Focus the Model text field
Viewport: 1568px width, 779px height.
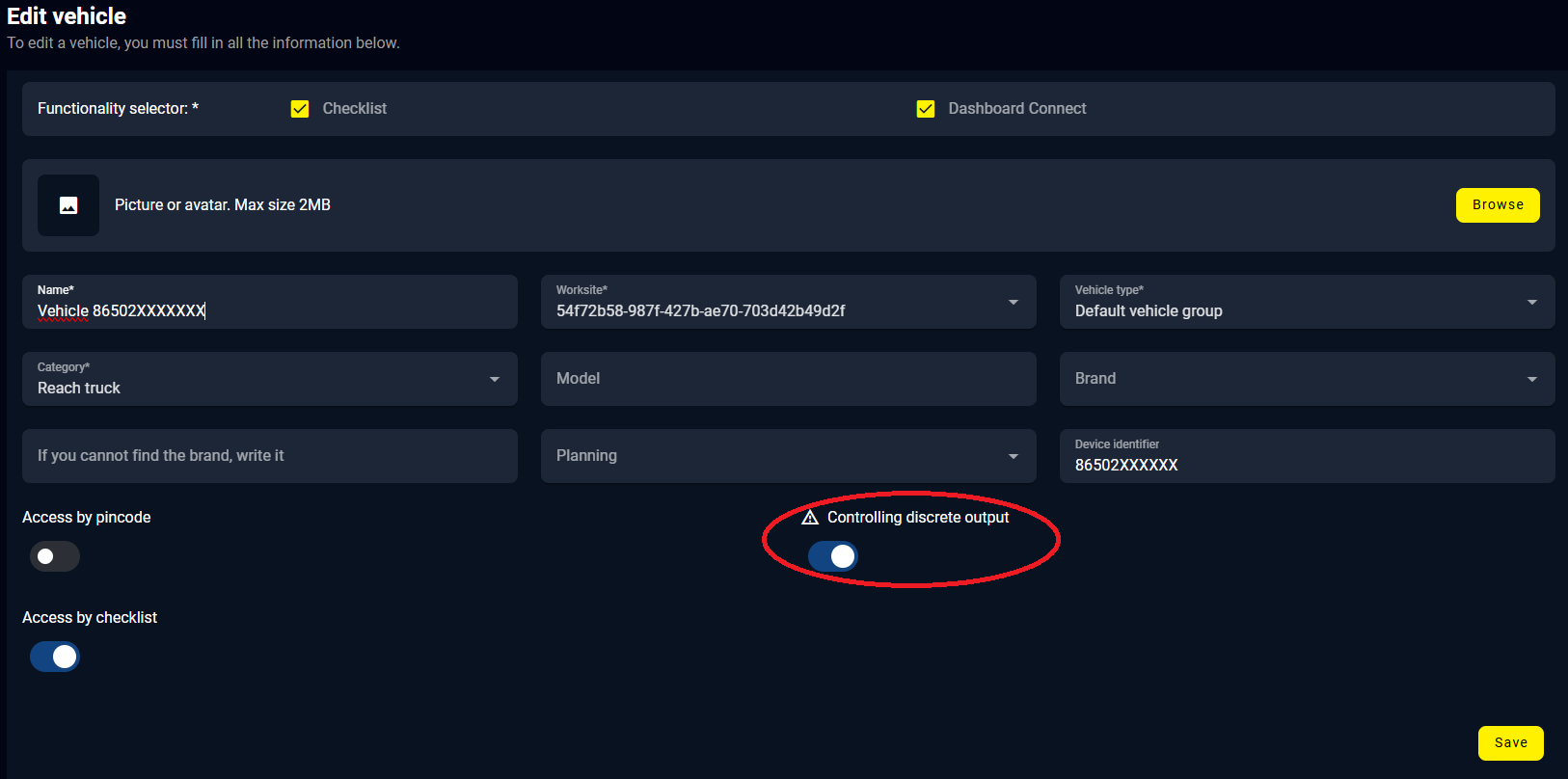coord(788,379)
